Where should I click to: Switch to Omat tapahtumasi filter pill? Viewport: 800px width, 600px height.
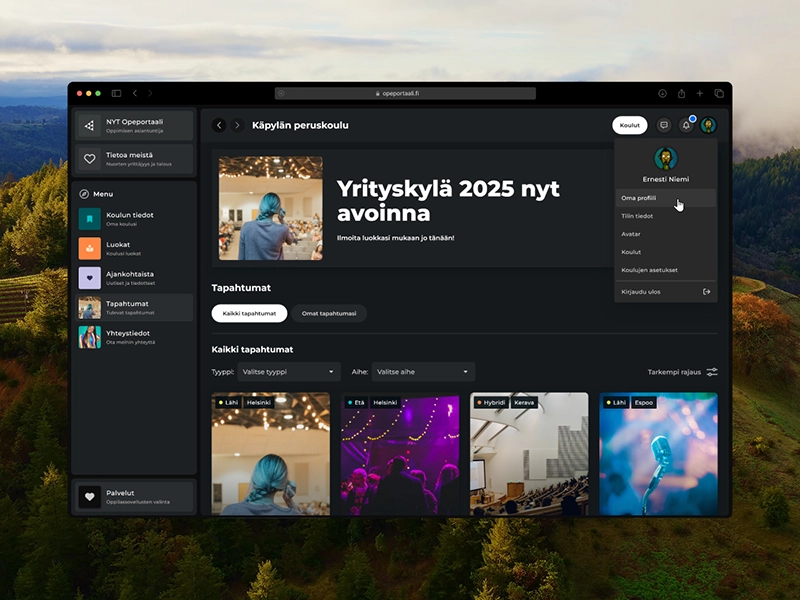[x=329, y=313]
